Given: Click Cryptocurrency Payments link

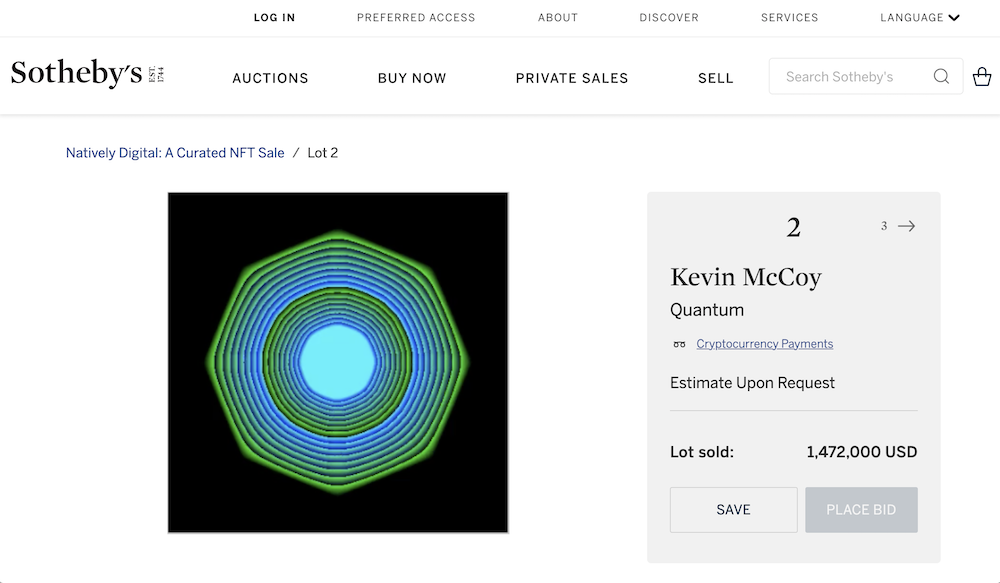Looking at the screenshot, I should pos(764,344).
